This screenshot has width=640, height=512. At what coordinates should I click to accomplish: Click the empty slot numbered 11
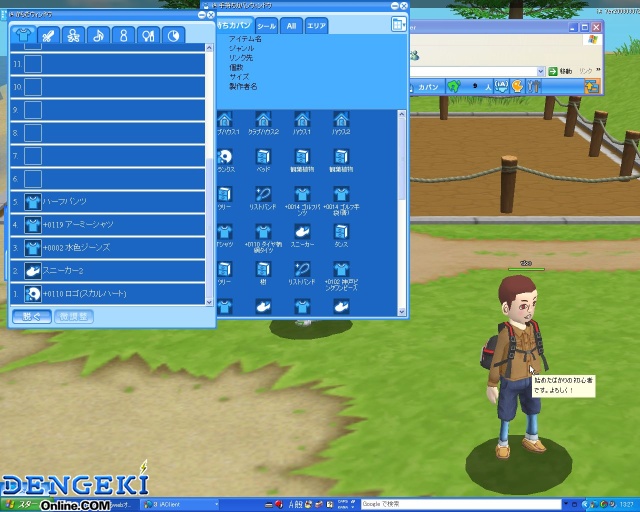(x=33, y=64)
